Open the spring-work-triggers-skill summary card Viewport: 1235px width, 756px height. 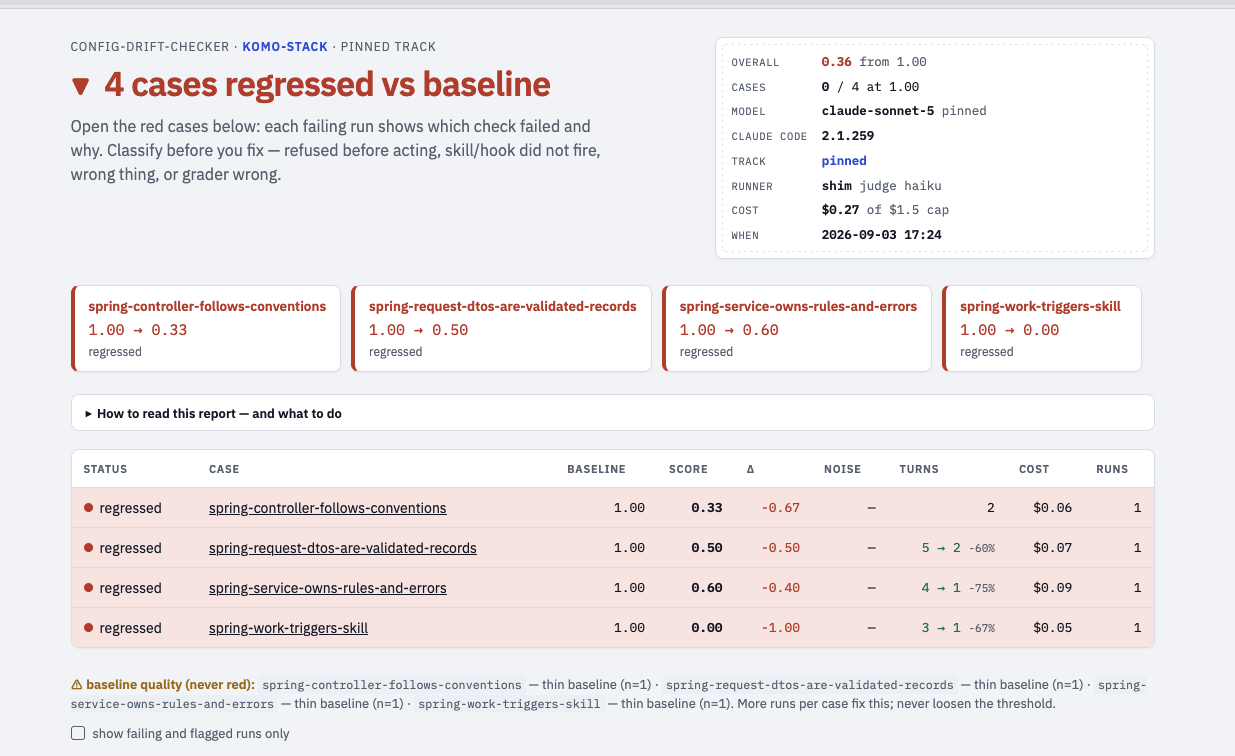click(x=1042, y=329)
